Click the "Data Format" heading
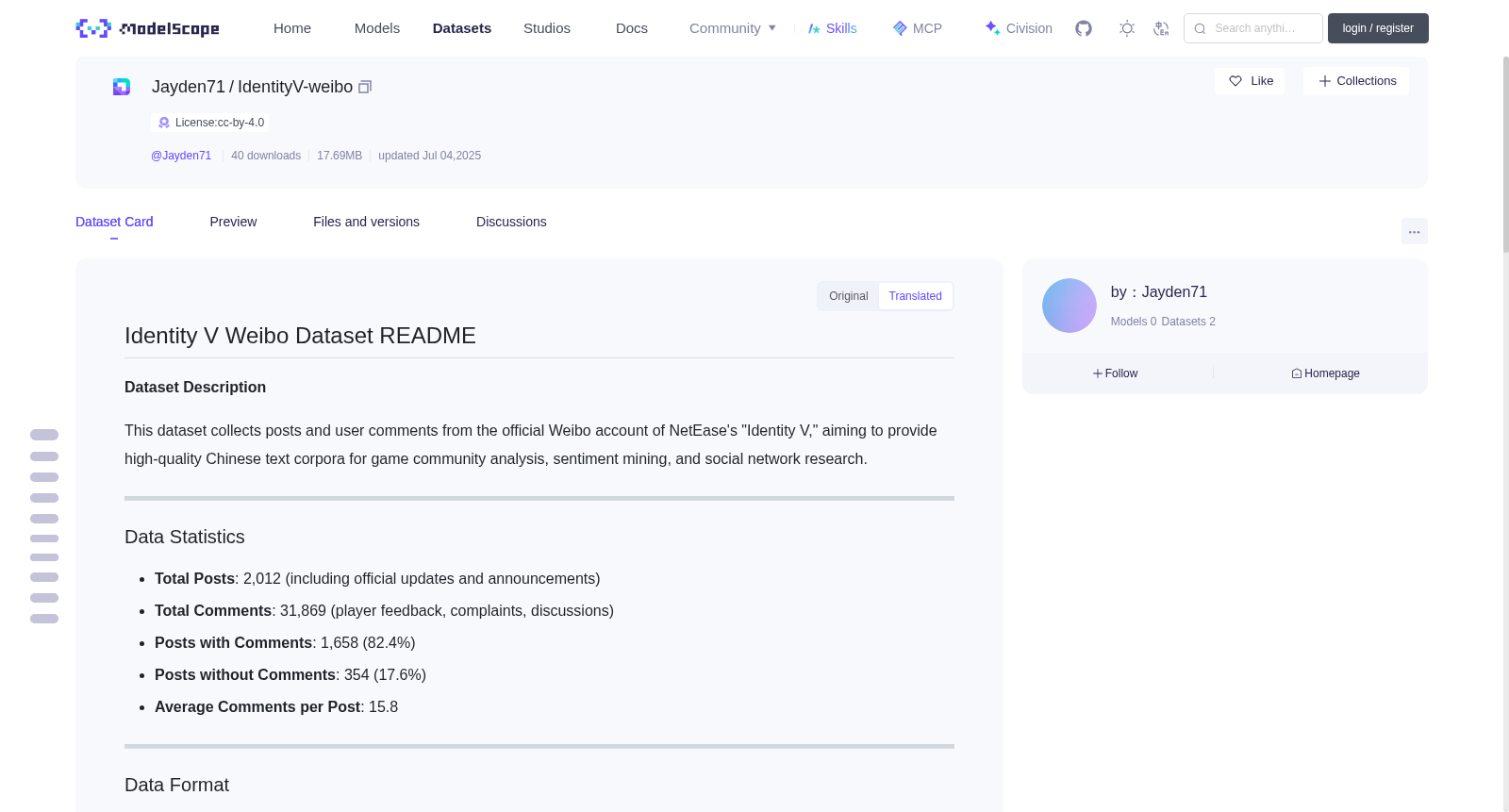Screen dimensions: 1509x812 tap(177, 785)
